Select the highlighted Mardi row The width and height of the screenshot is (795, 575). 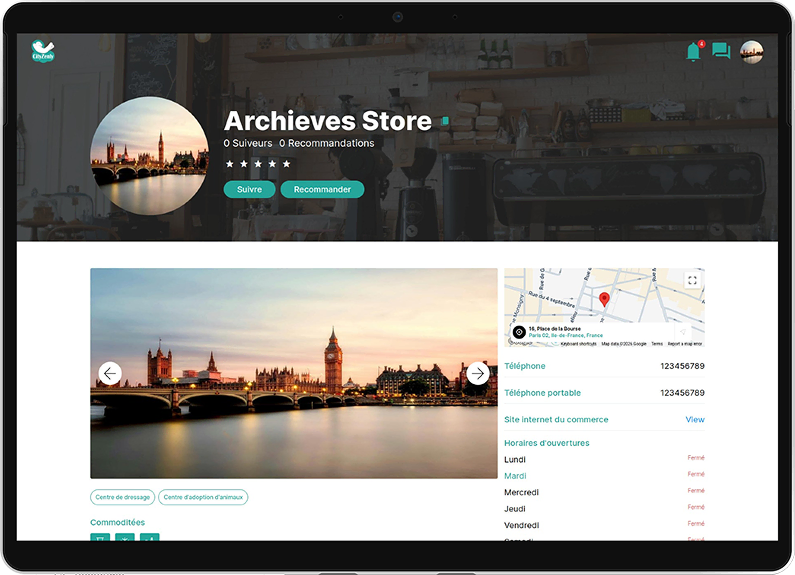(515, 476)
